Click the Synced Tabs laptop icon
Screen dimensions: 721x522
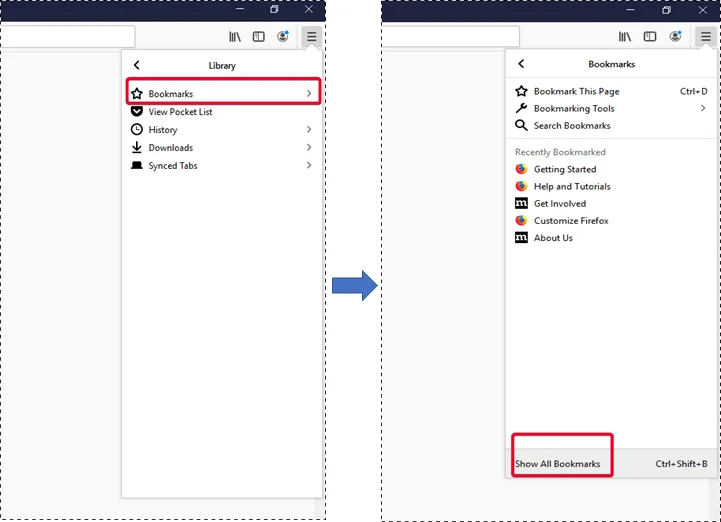tap(137, 165)
